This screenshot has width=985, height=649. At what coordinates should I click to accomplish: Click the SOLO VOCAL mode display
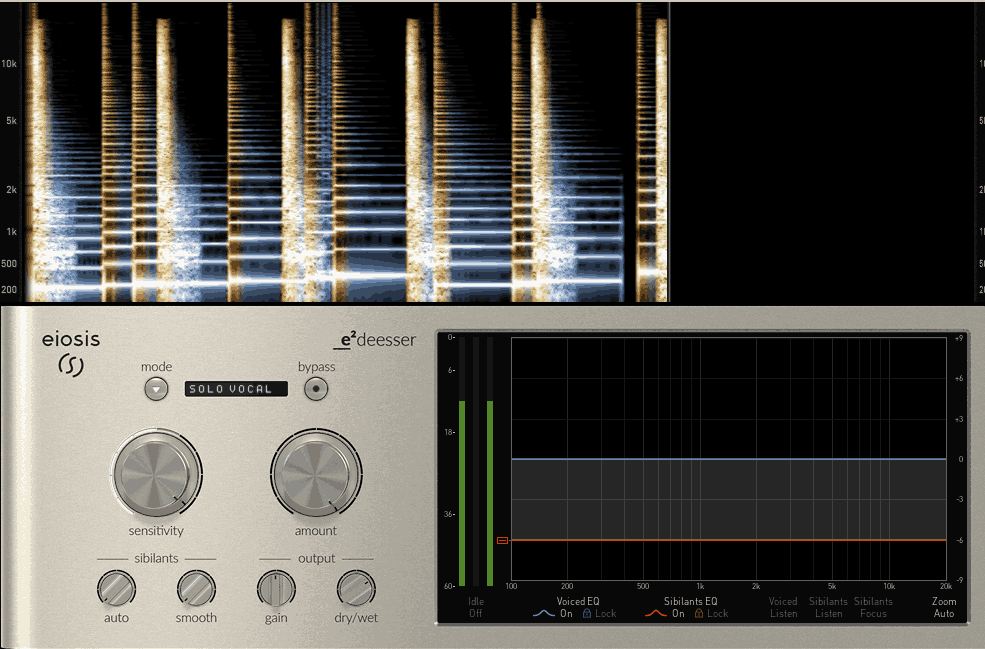(x=236, y=389)
